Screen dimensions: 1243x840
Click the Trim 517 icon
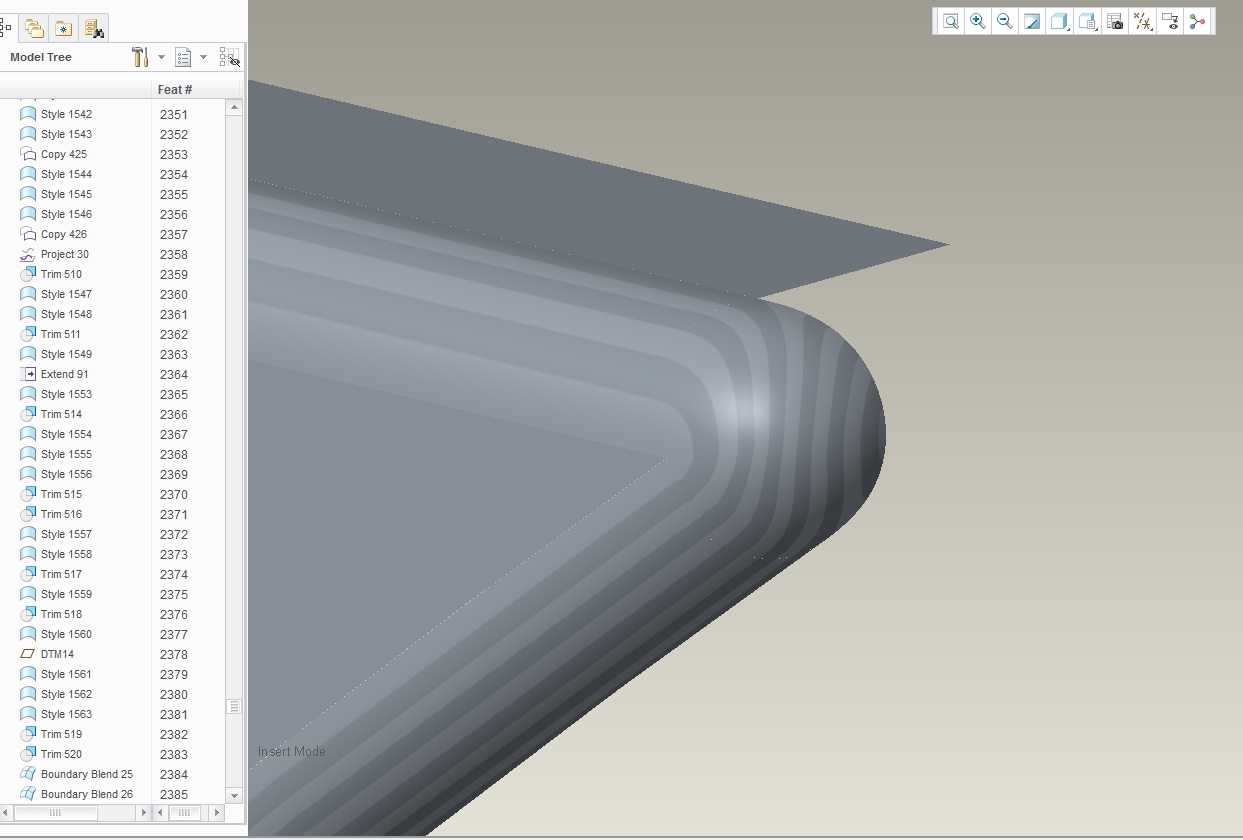(28, 574)
